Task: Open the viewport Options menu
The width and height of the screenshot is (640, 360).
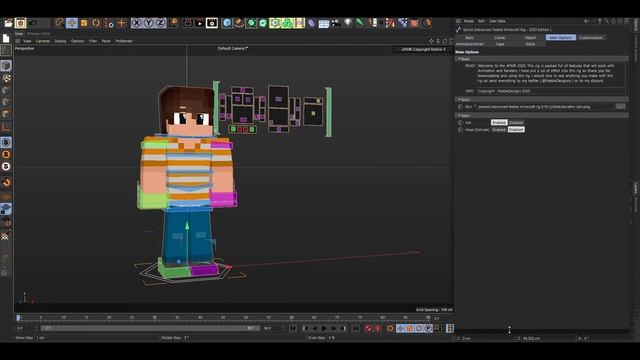Action: 78,41
